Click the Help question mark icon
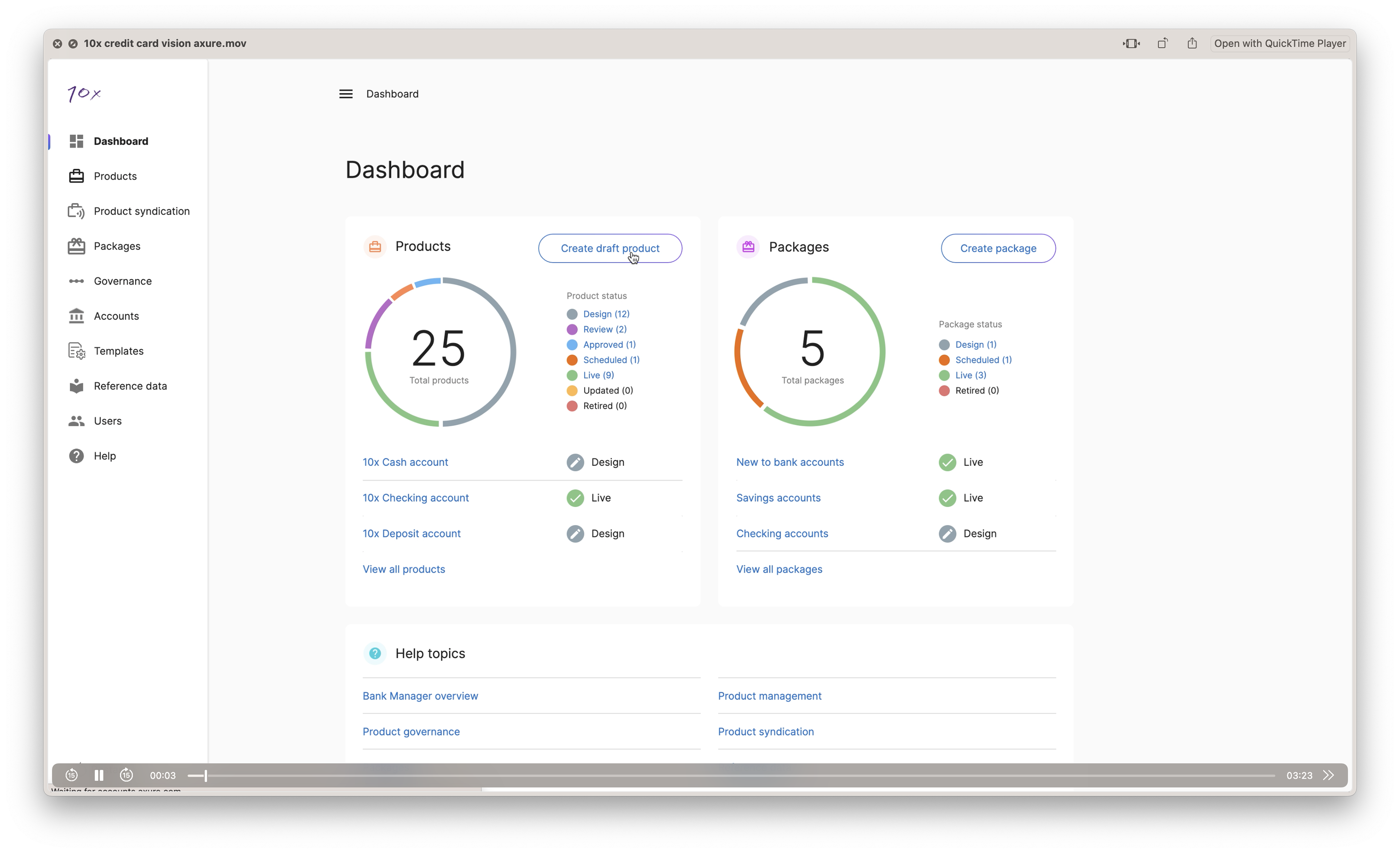This screenshot has height=853, width=1400. (x=76, y=456)
